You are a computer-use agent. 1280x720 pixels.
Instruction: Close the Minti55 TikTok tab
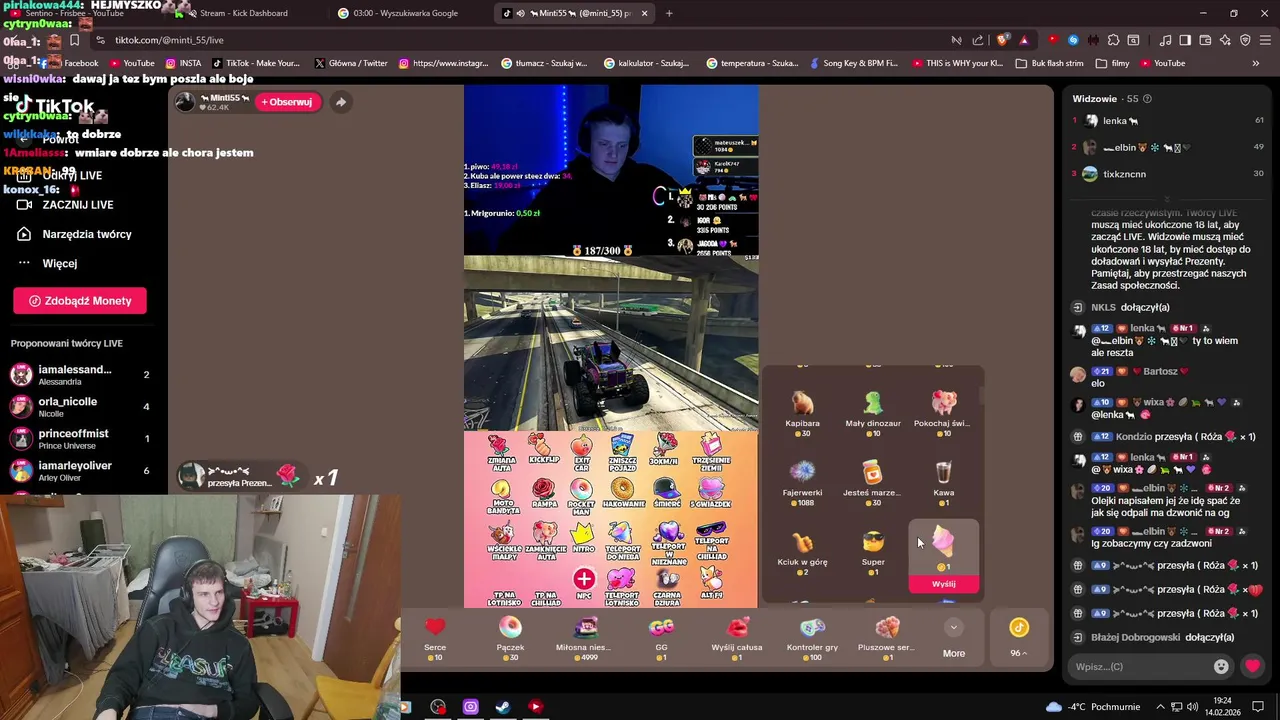pos(644,13)
